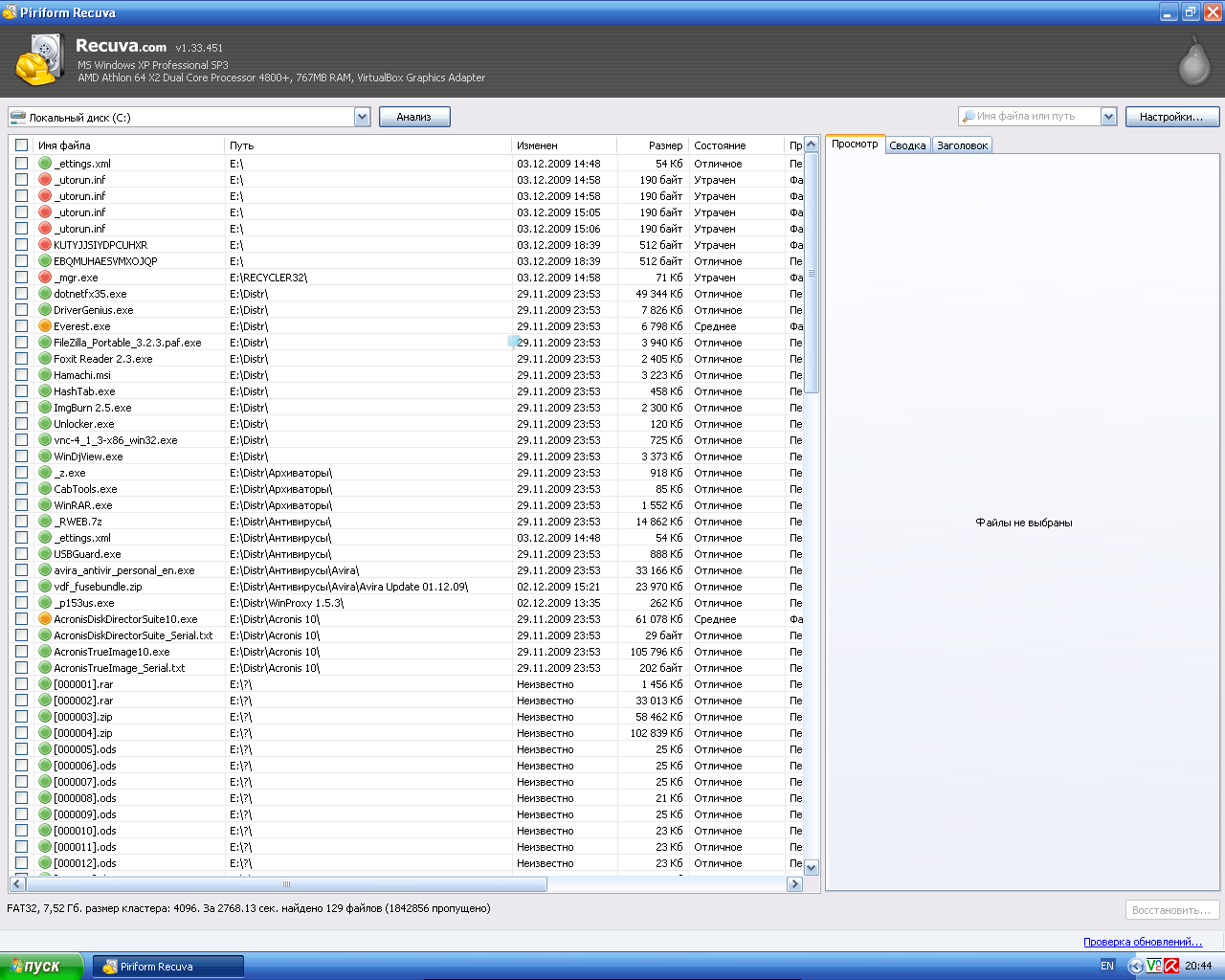Click the local disk drive icon in combo box
The width and height of the screenshot is (1225, 980).
click(18, 117)
